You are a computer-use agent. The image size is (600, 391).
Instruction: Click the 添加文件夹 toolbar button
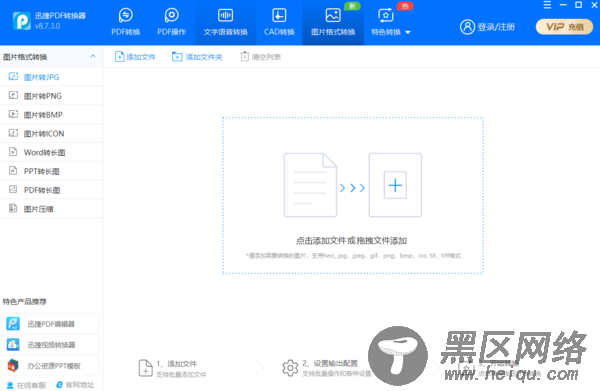coord(197,57)
